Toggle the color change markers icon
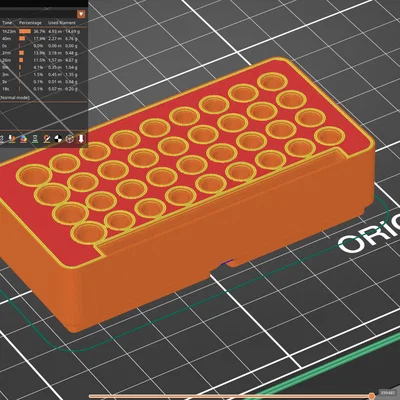400x400 pixels. (x=23, y=138)
